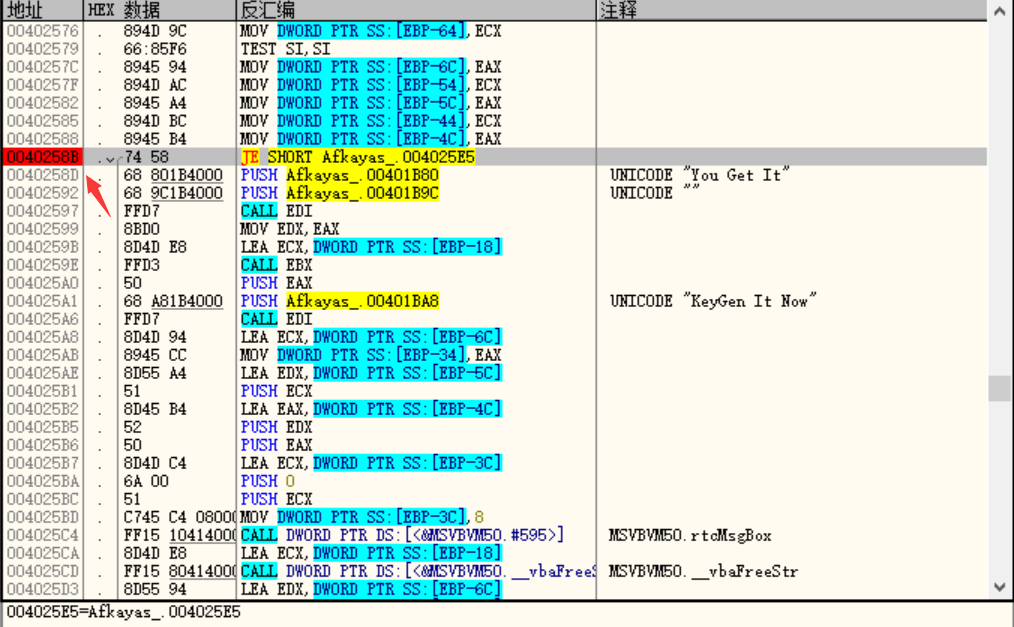Select address 004025A1

click(43, 301)
